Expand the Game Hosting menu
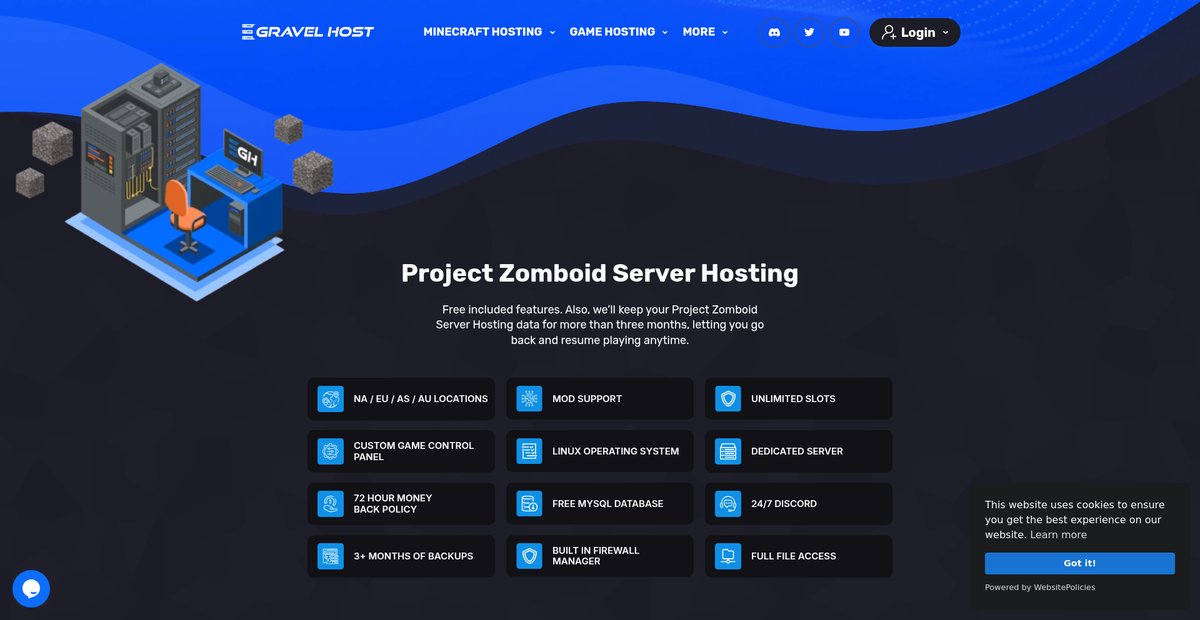 (619, 32)
